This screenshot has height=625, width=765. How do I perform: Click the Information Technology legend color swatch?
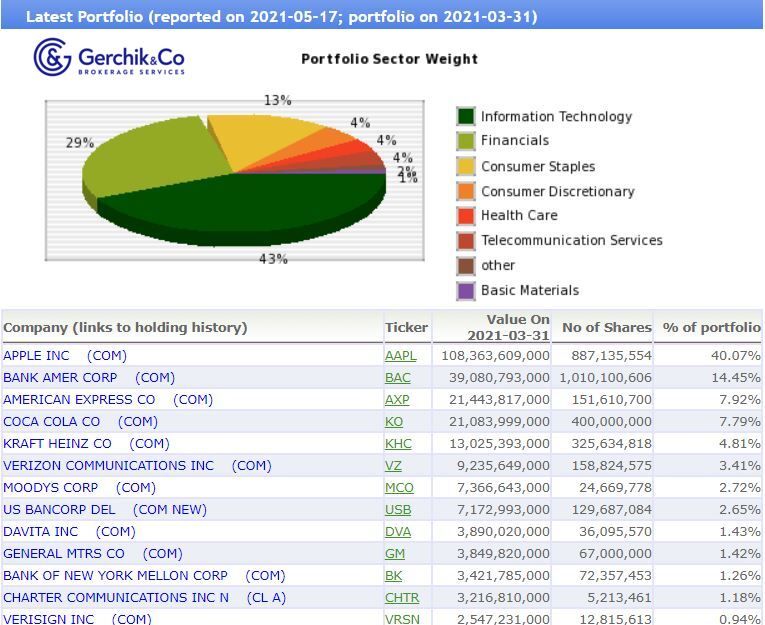click(466, 117)
